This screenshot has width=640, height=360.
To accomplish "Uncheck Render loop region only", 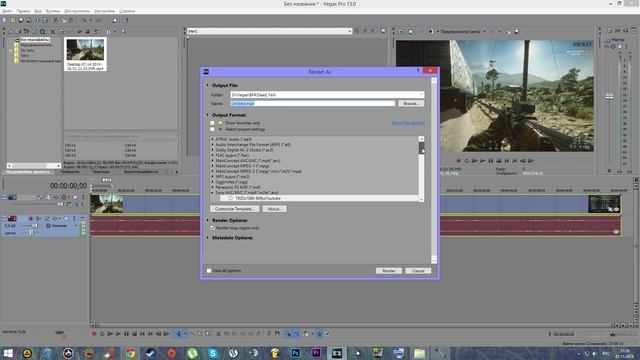I will pos(212,228).
